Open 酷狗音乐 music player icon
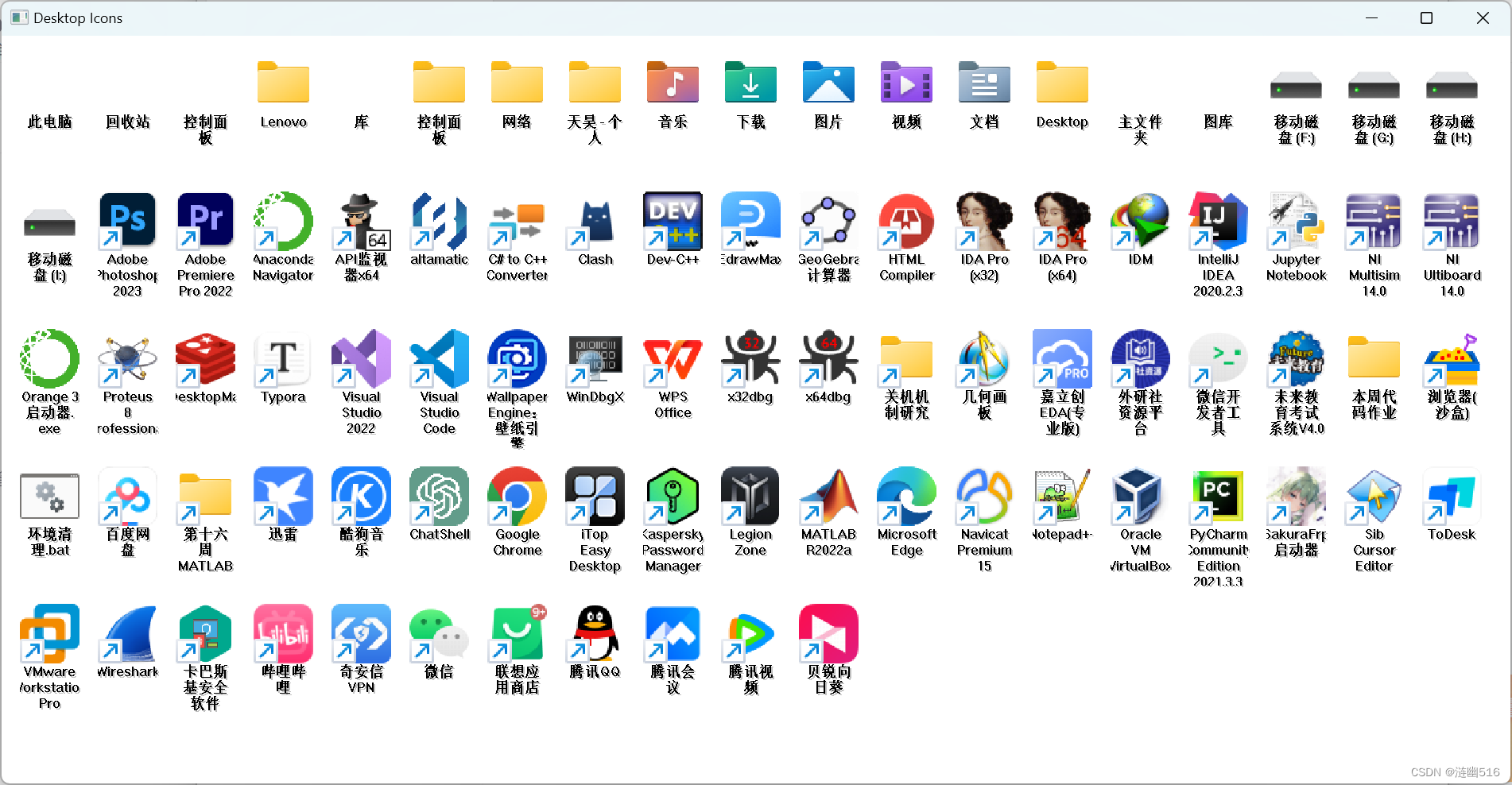Image resolution: width=1512 pixels, height=785 pixels. coord(361,496)
